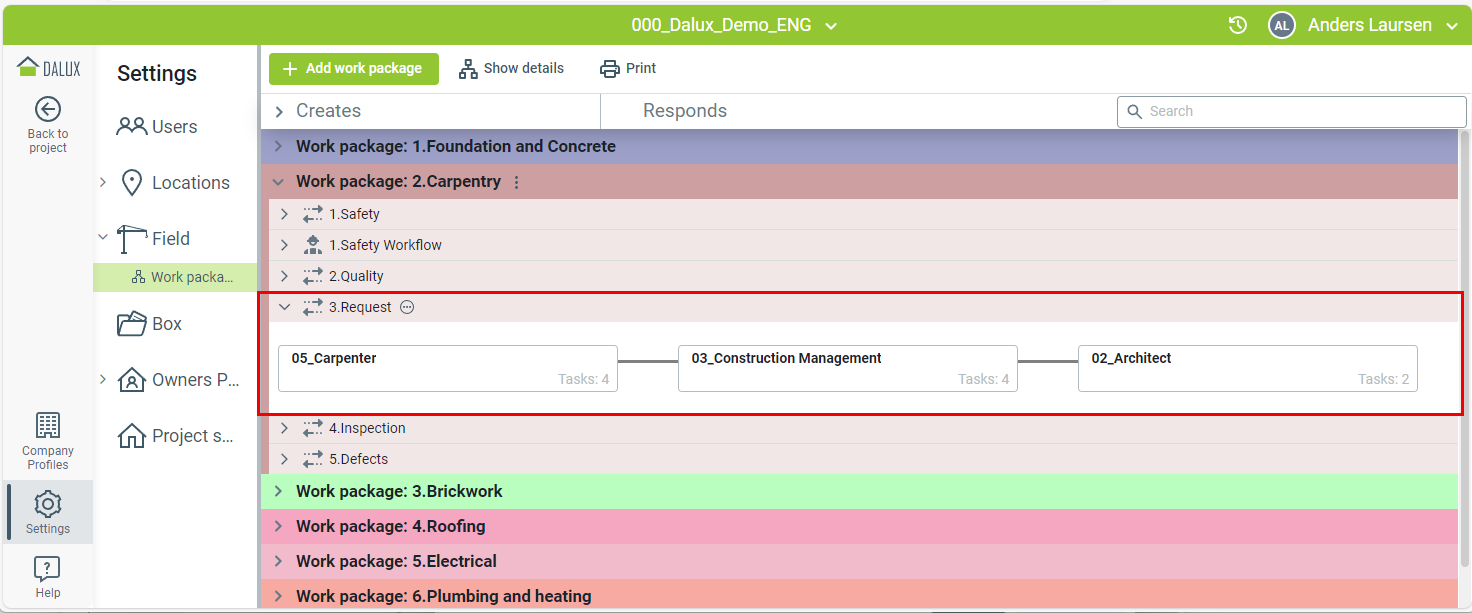This screenshot has width=1472, height=613.
Task: Expand Work package 3.Brickwork green row
Action: pos(278,491)
